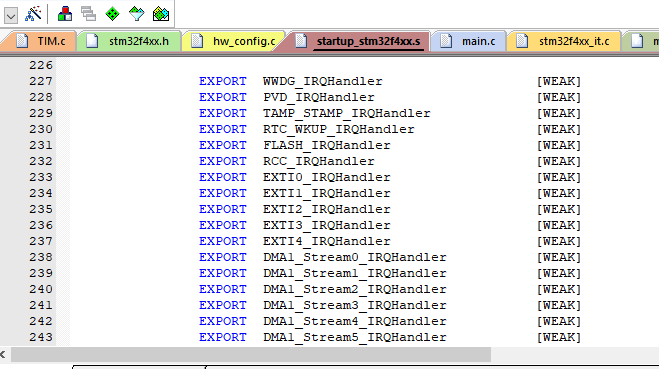Select the startup_stm32f4xx.s tab
659x369 pixels.
click(369, 41)
